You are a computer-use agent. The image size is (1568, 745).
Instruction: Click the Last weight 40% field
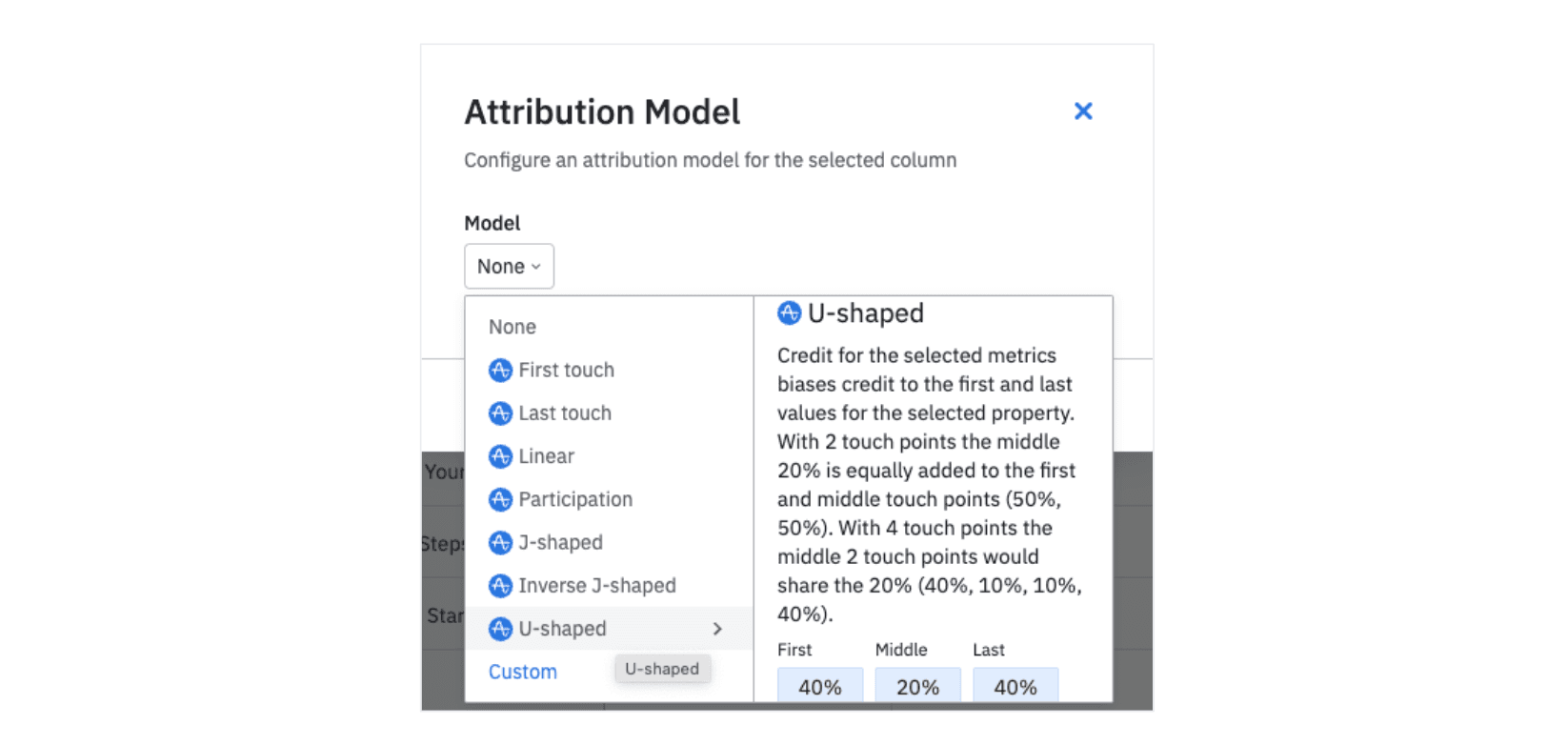point(1015,686)
